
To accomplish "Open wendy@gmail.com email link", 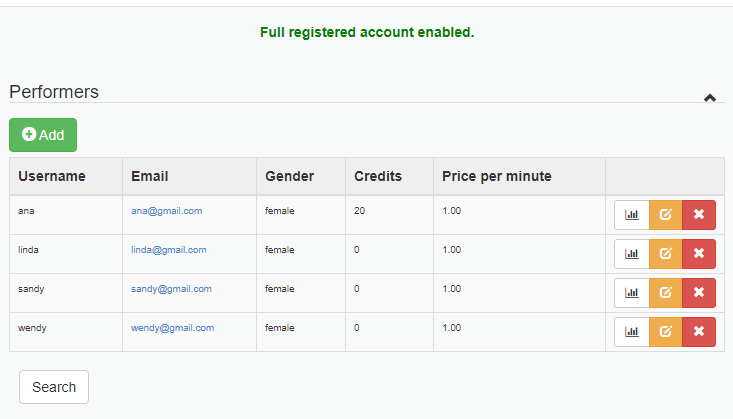I will coord(172,328).
